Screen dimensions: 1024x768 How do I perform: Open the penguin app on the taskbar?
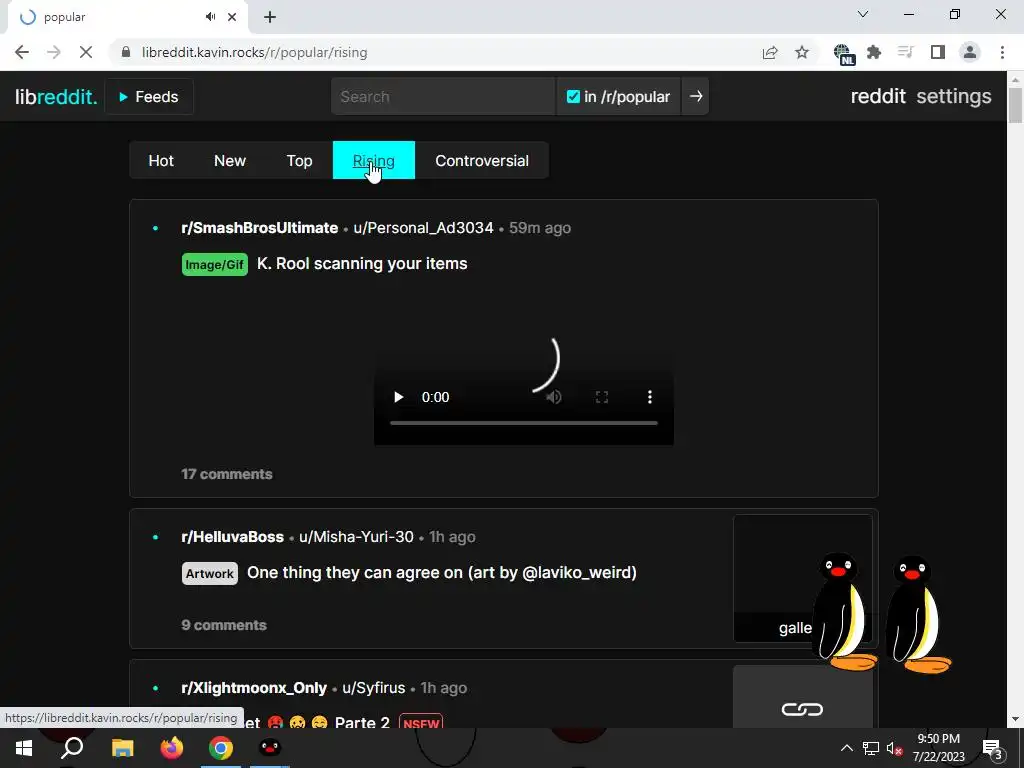[x=270, y=748]
